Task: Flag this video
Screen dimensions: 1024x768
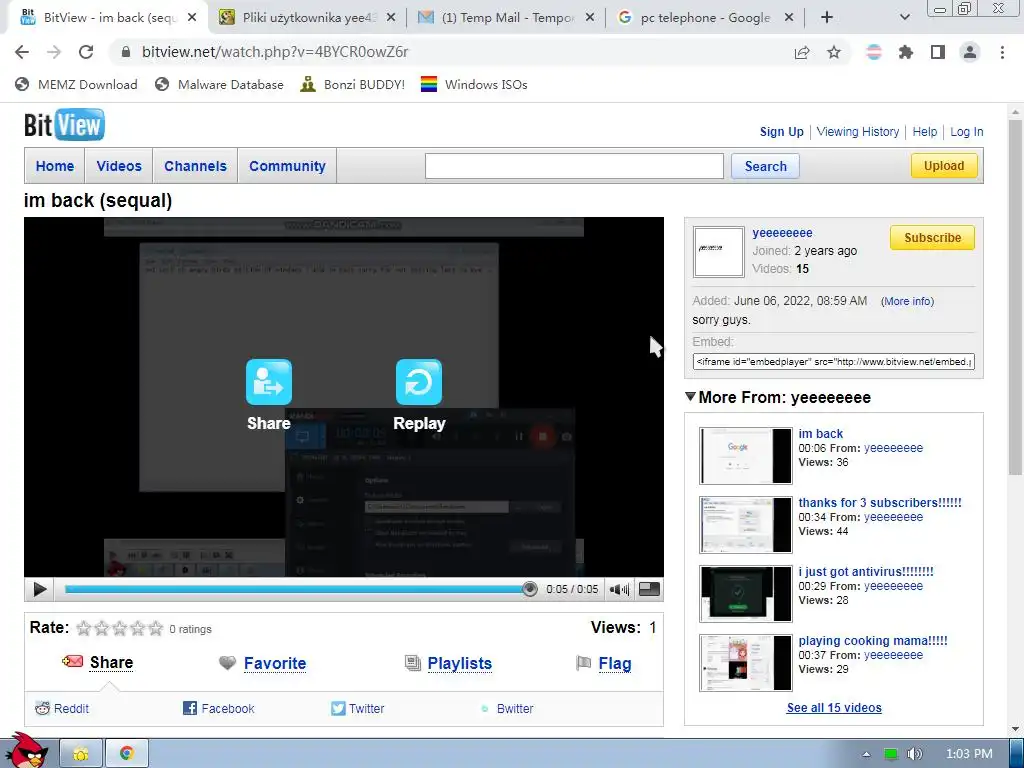Action: (x=615, y=664)
